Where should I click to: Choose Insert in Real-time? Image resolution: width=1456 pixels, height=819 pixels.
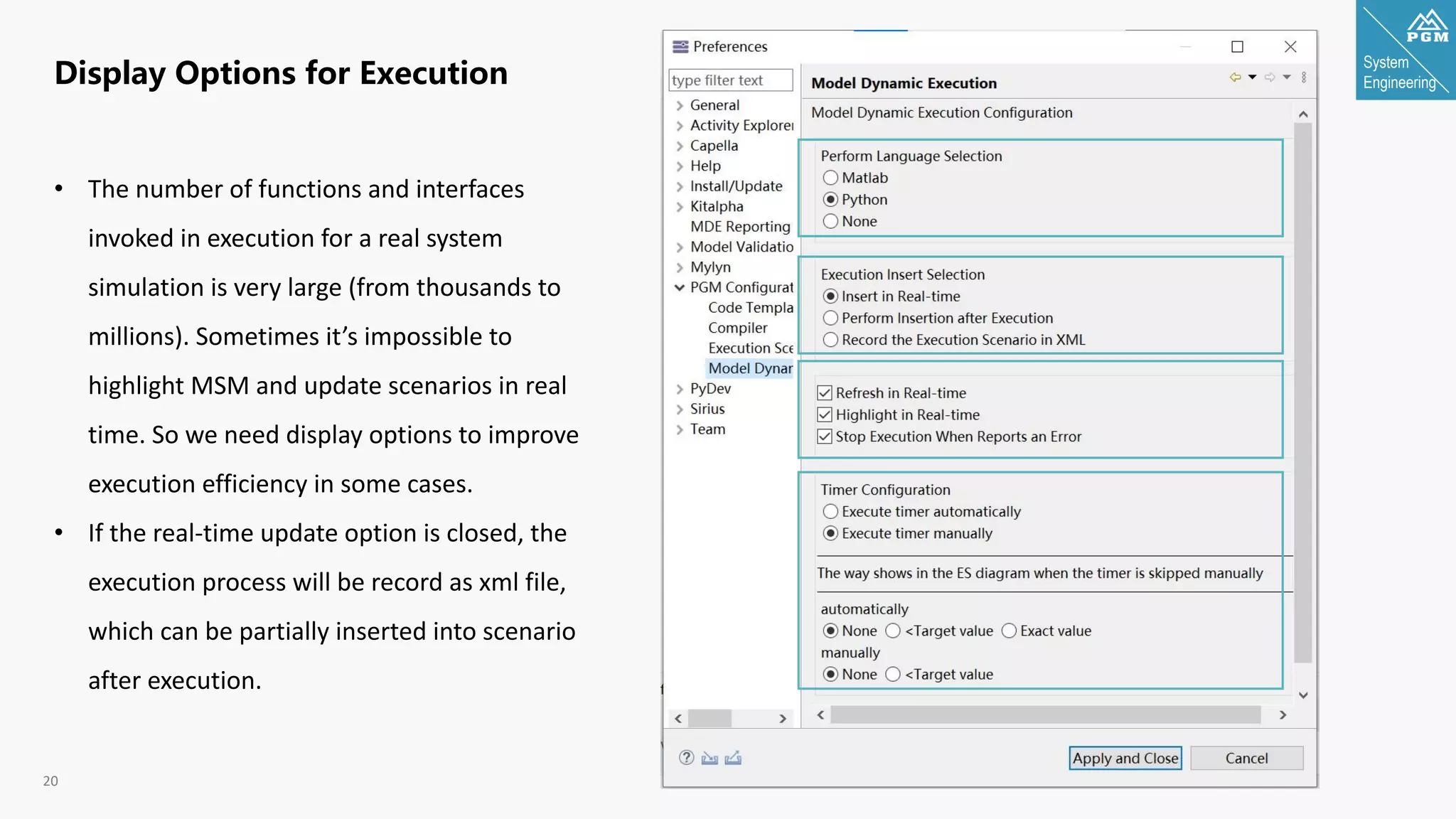pyautogui.click(x=830, y=296)
